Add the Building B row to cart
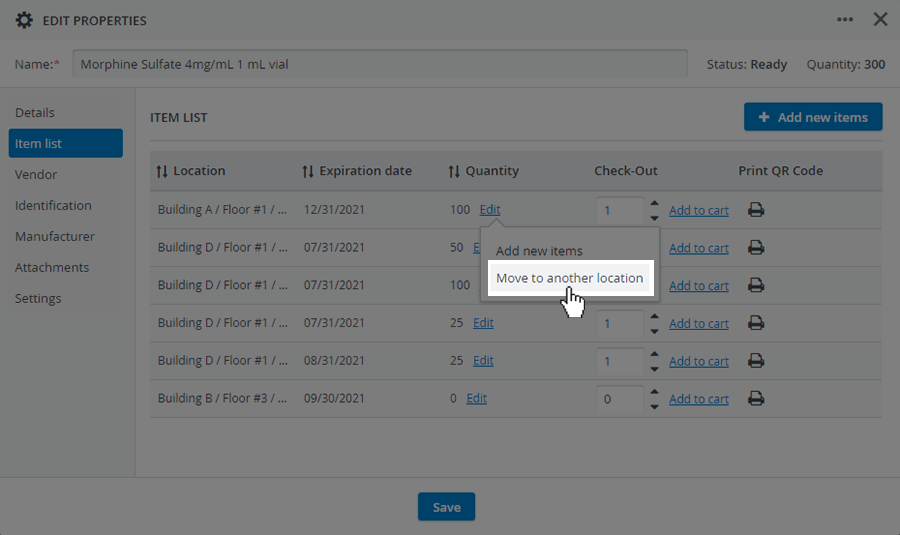 pyautogui.click(x=699, y=399)
